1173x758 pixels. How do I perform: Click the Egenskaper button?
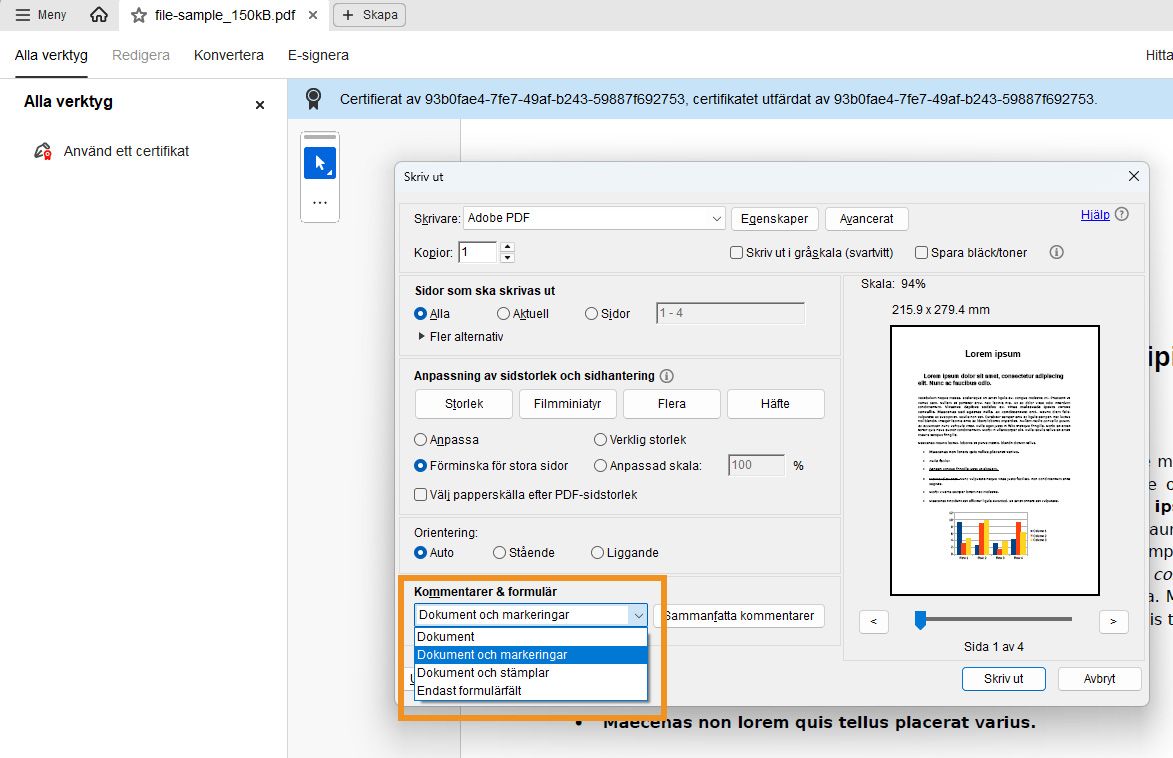774,218
